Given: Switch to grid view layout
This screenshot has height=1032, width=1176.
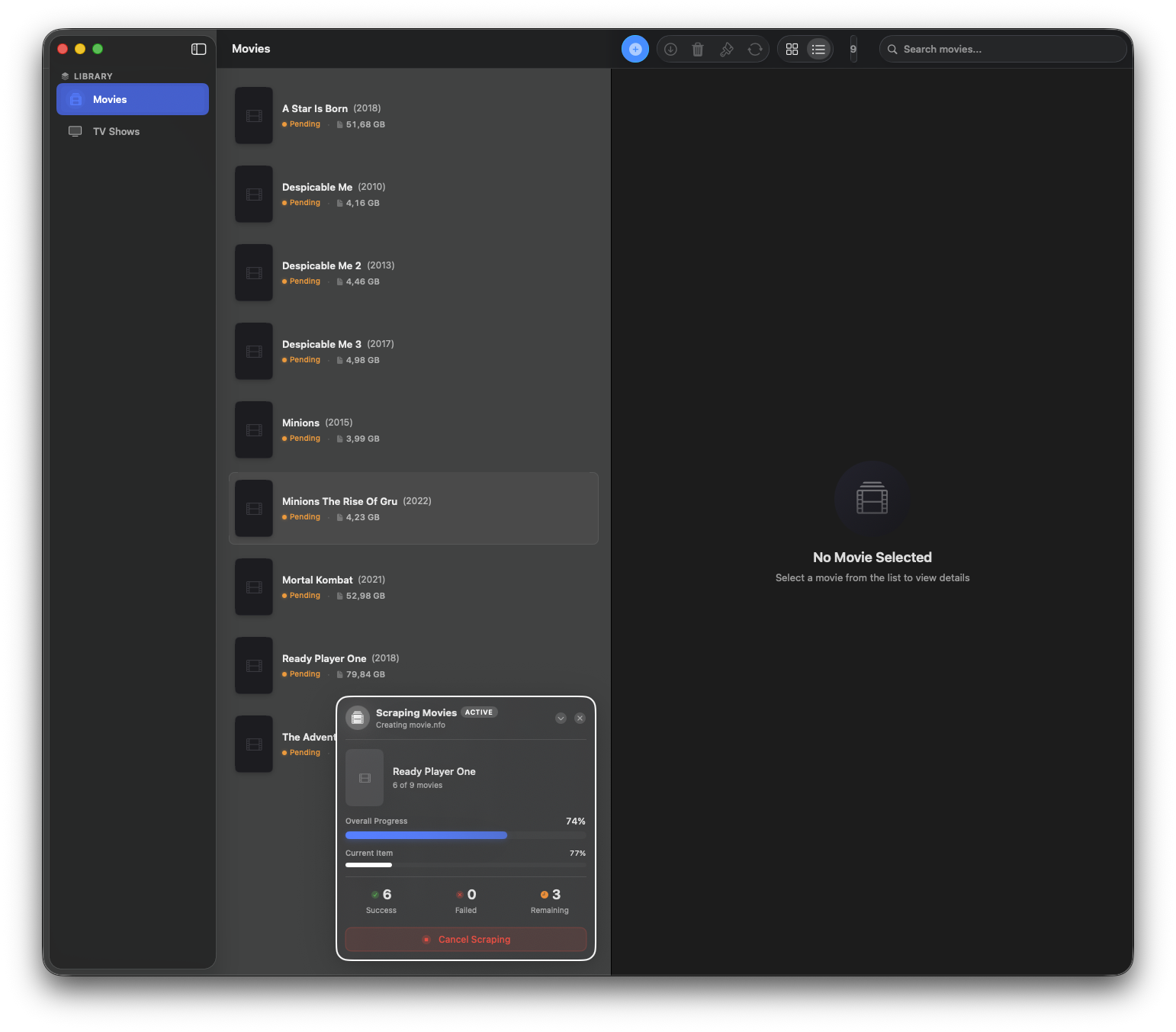Looking at the screenshot, I should point(792,49).
